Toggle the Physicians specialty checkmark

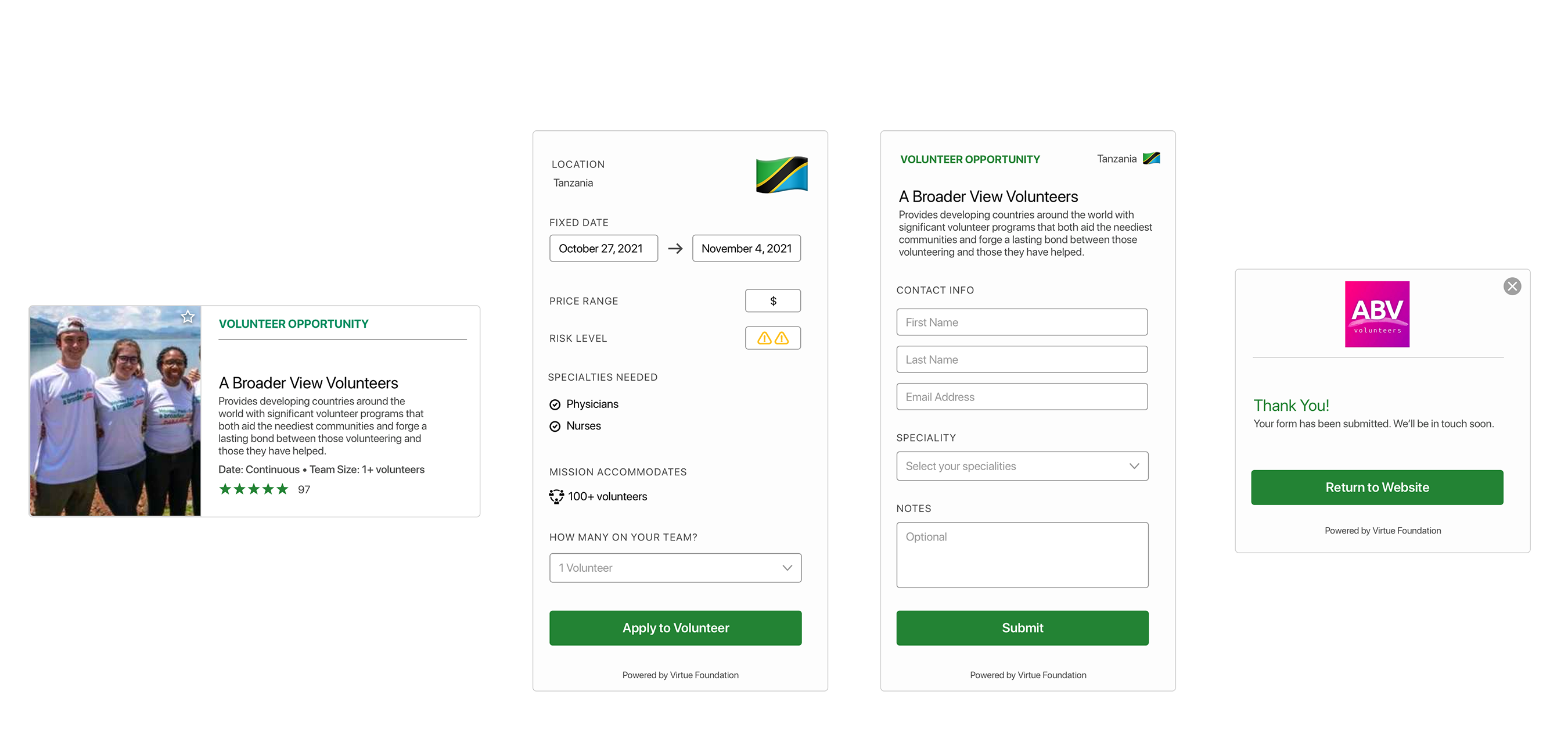(x=555, y=404)
